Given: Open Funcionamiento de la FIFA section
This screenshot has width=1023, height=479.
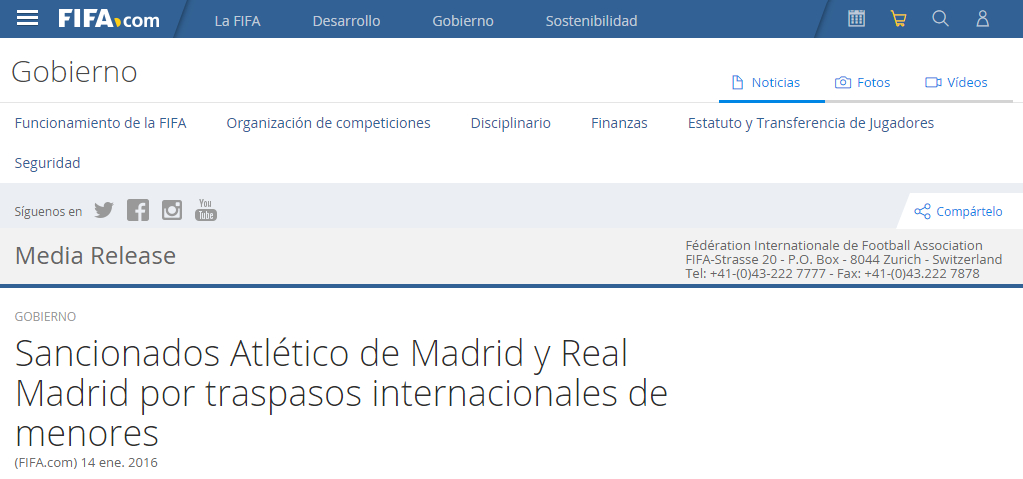Looking at the screenshot, I should pos(100,123).
